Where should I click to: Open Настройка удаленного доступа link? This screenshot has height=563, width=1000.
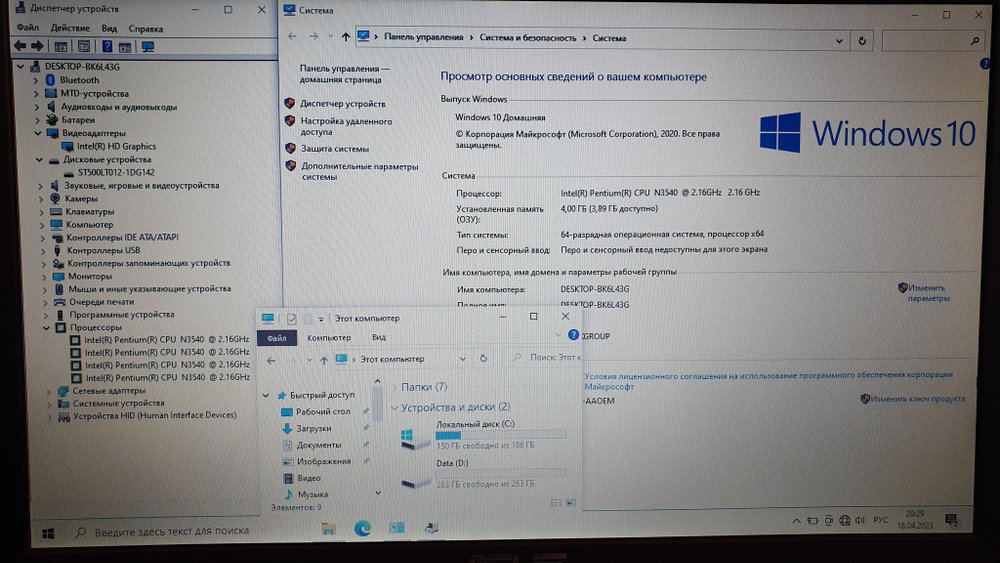point(346,126)
